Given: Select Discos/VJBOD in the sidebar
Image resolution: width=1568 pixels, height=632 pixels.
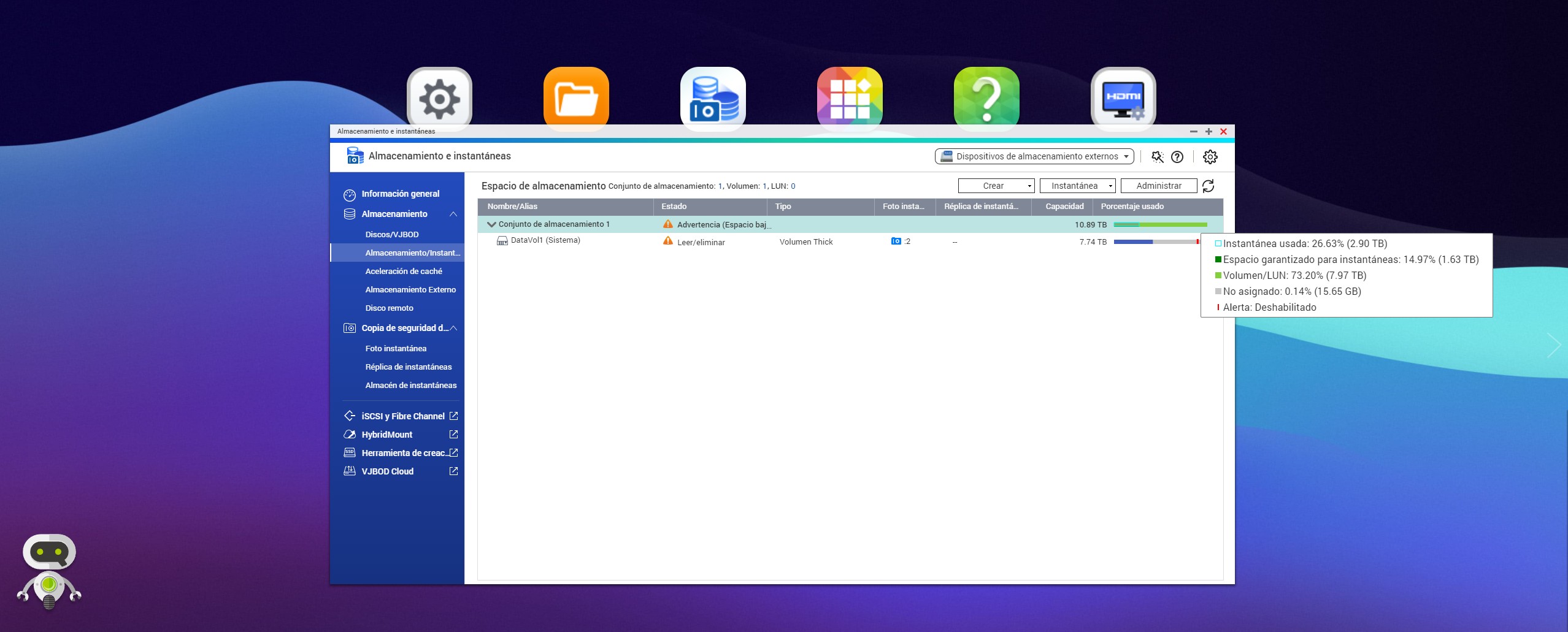Looking at the screenshot, I should pyautogui.click(x=392, y=234).
